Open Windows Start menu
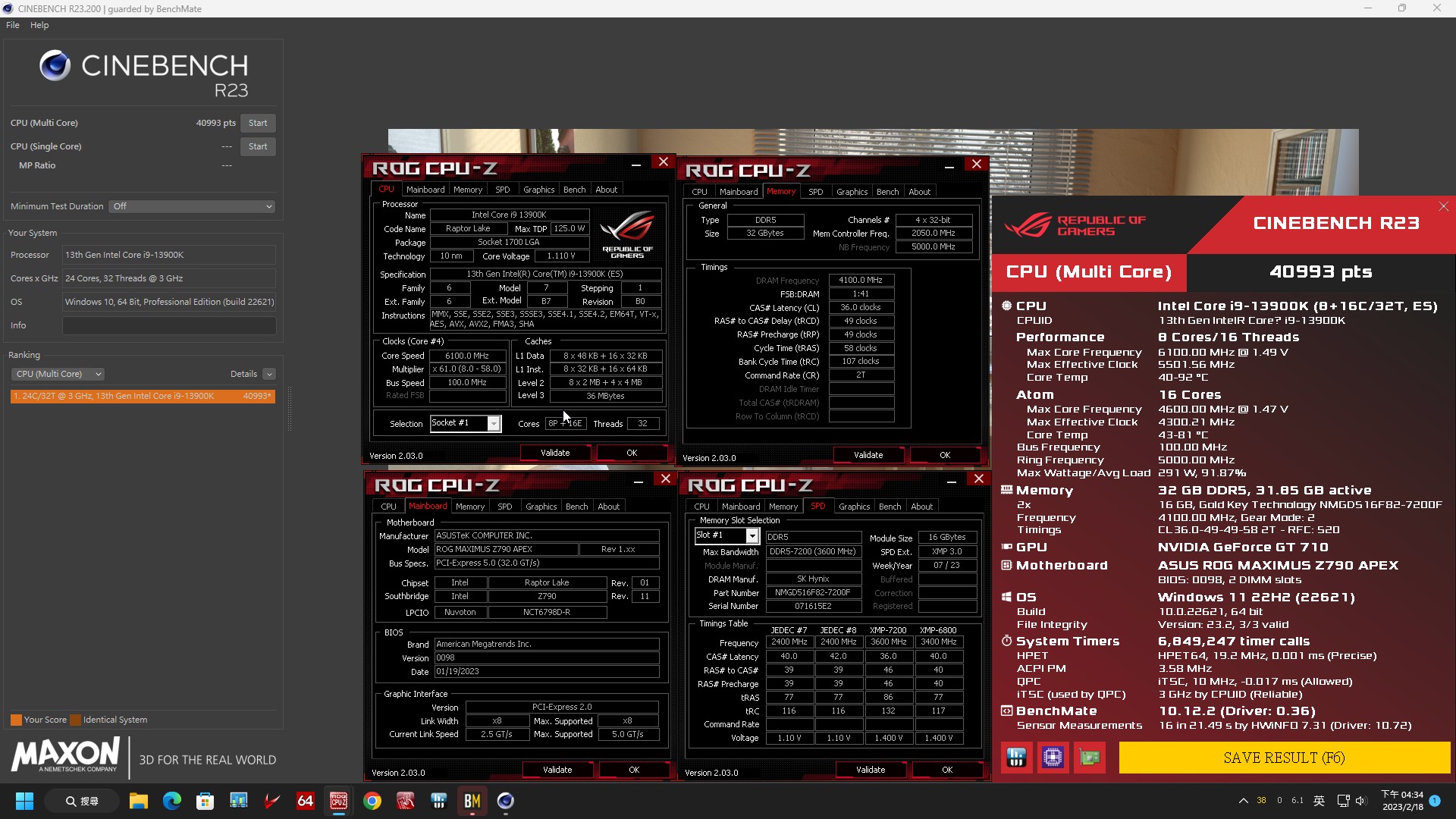1456x819 pixels. click(24, 801)
